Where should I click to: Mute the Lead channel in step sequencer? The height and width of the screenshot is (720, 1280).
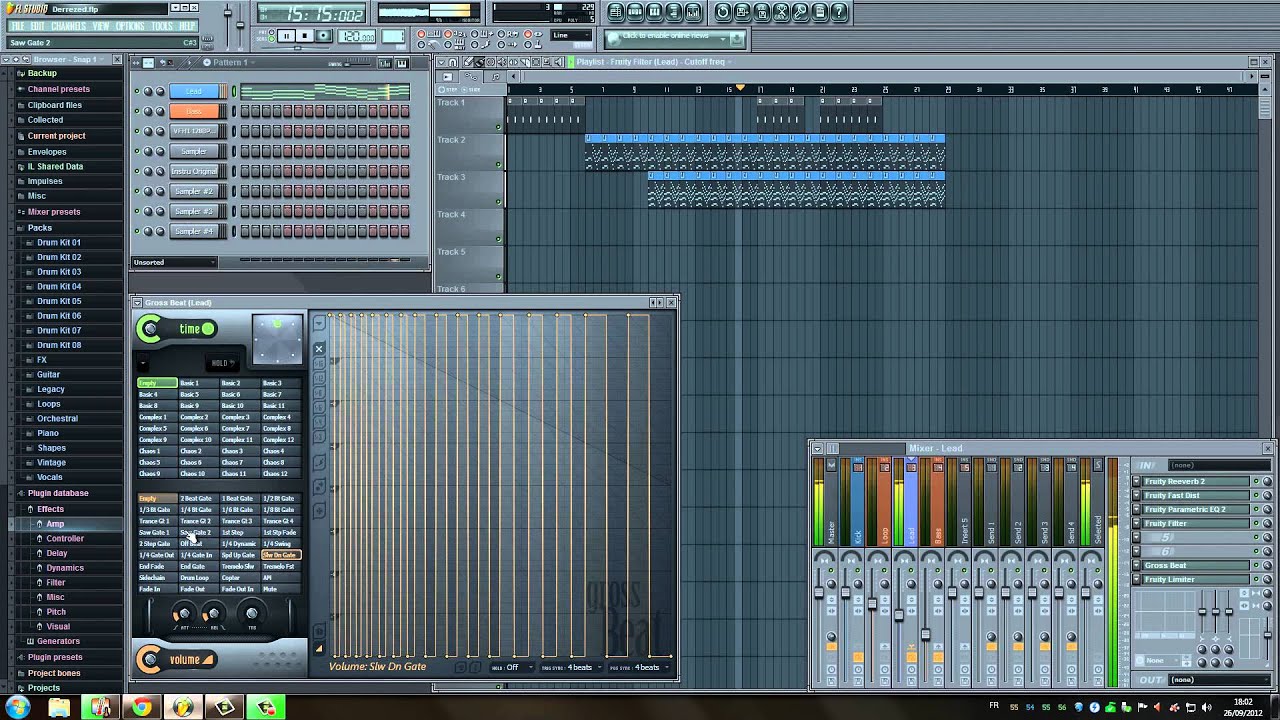coord(138,91)
